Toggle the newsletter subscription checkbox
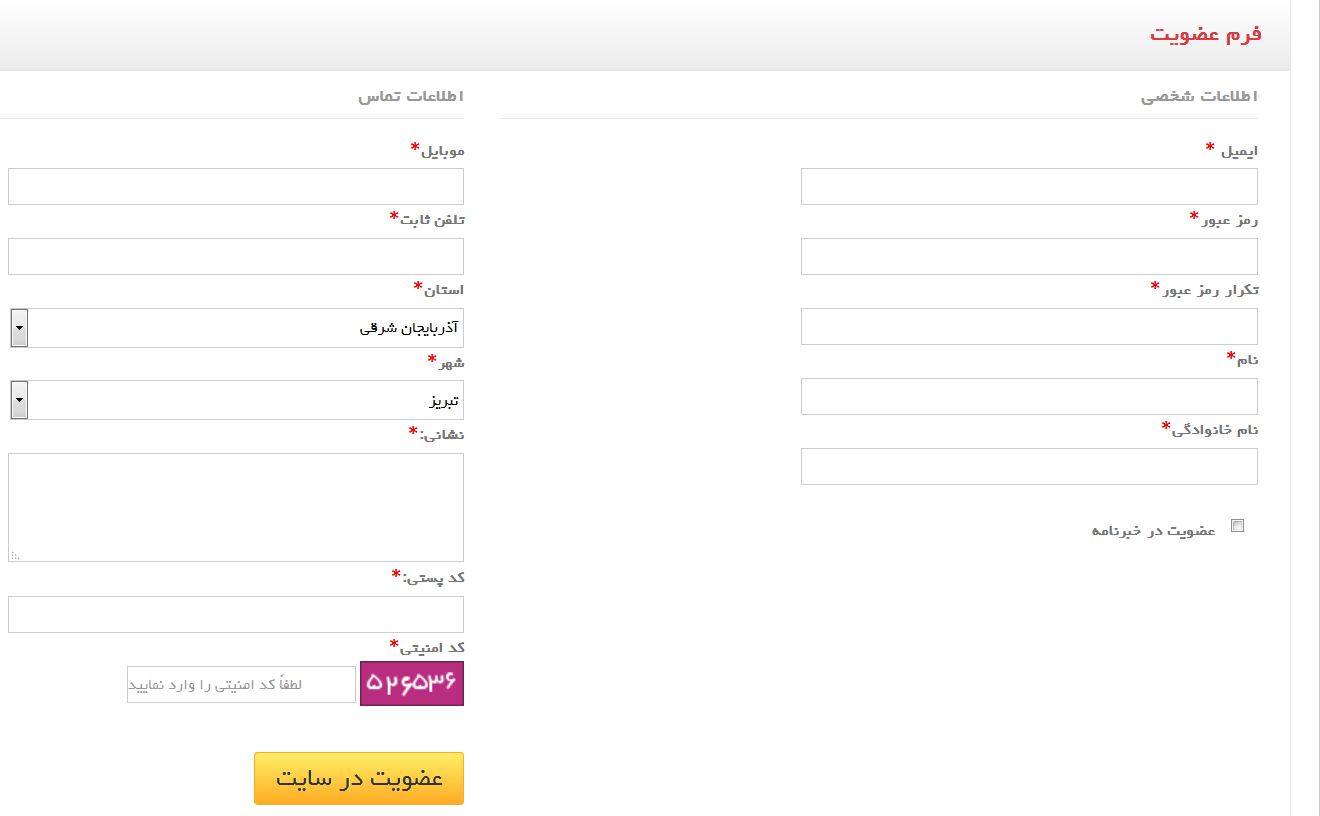 1237,526
